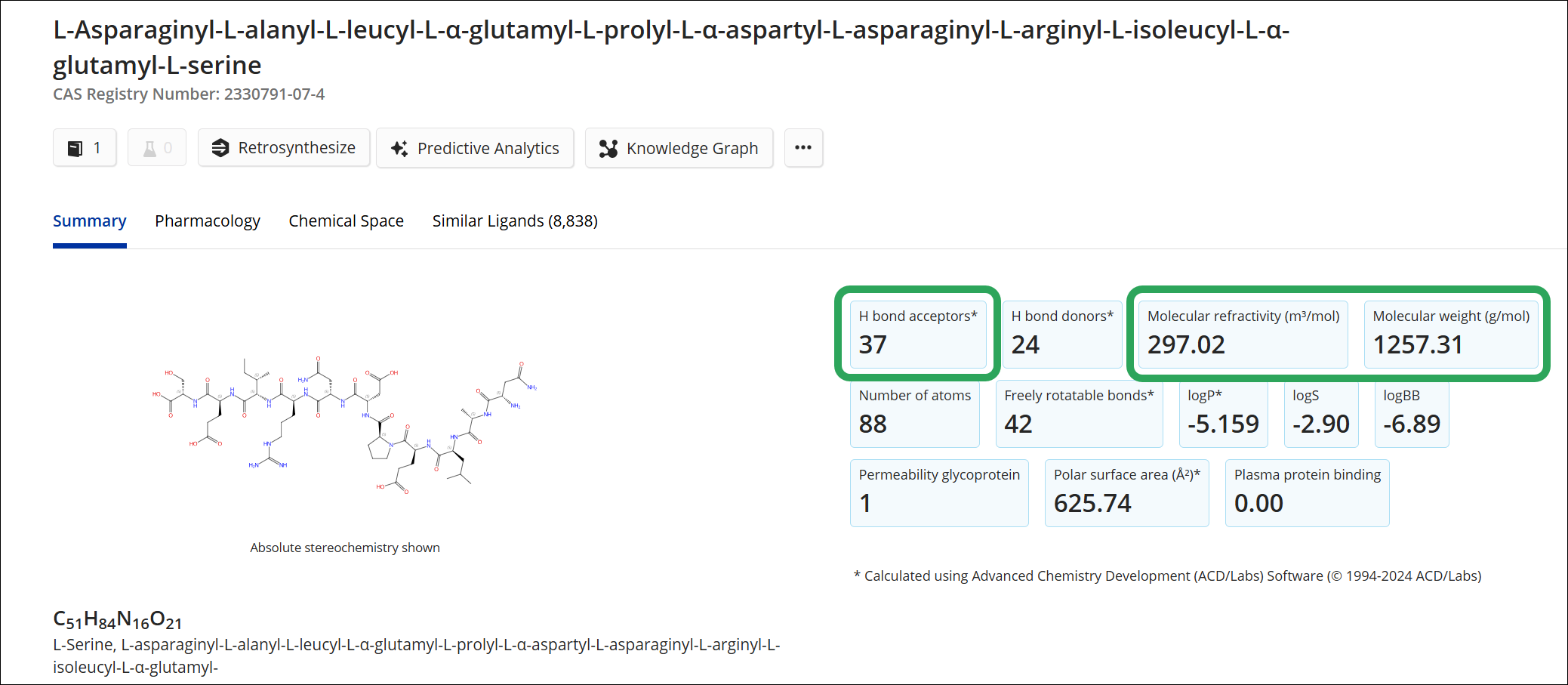The height and width of the screenshot is (685, 1568).
Task: Open the three-dots more options menu
Action: (x=803, y=148)
